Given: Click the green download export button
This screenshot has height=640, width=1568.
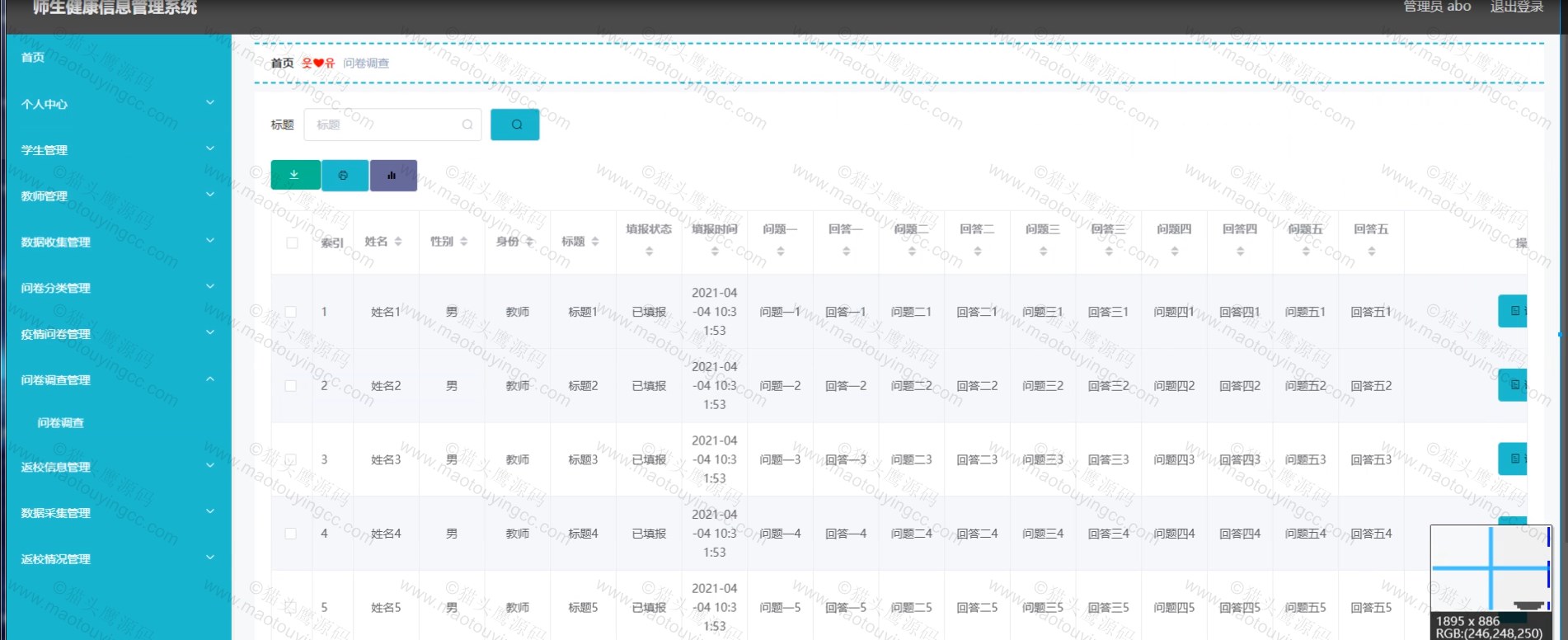Looking at the screenshot, I should [x=295, y=175].
